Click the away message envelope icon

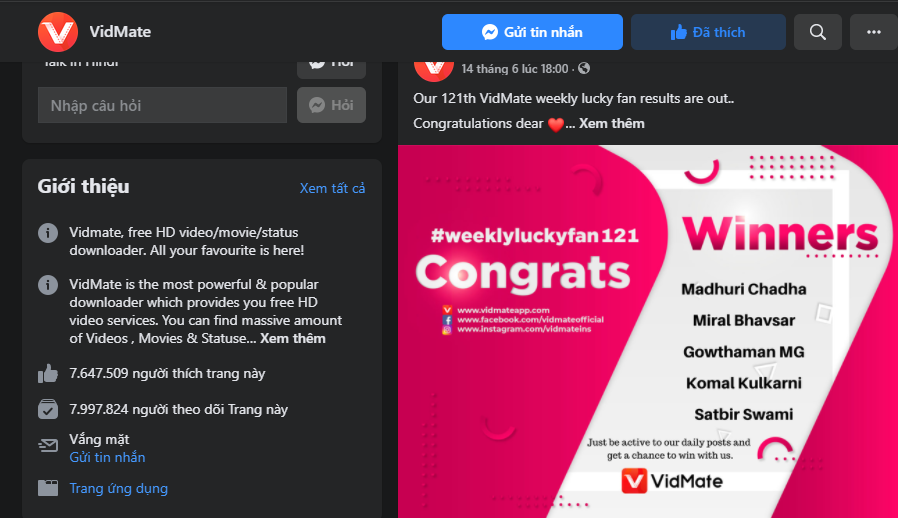pos(48,445)
